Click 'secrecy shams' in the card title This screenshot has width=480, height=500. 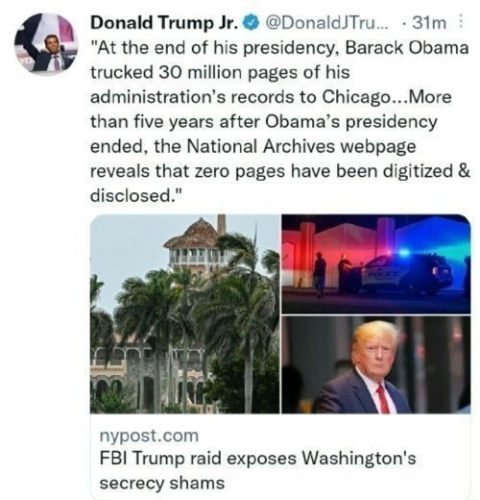point(162,483)
